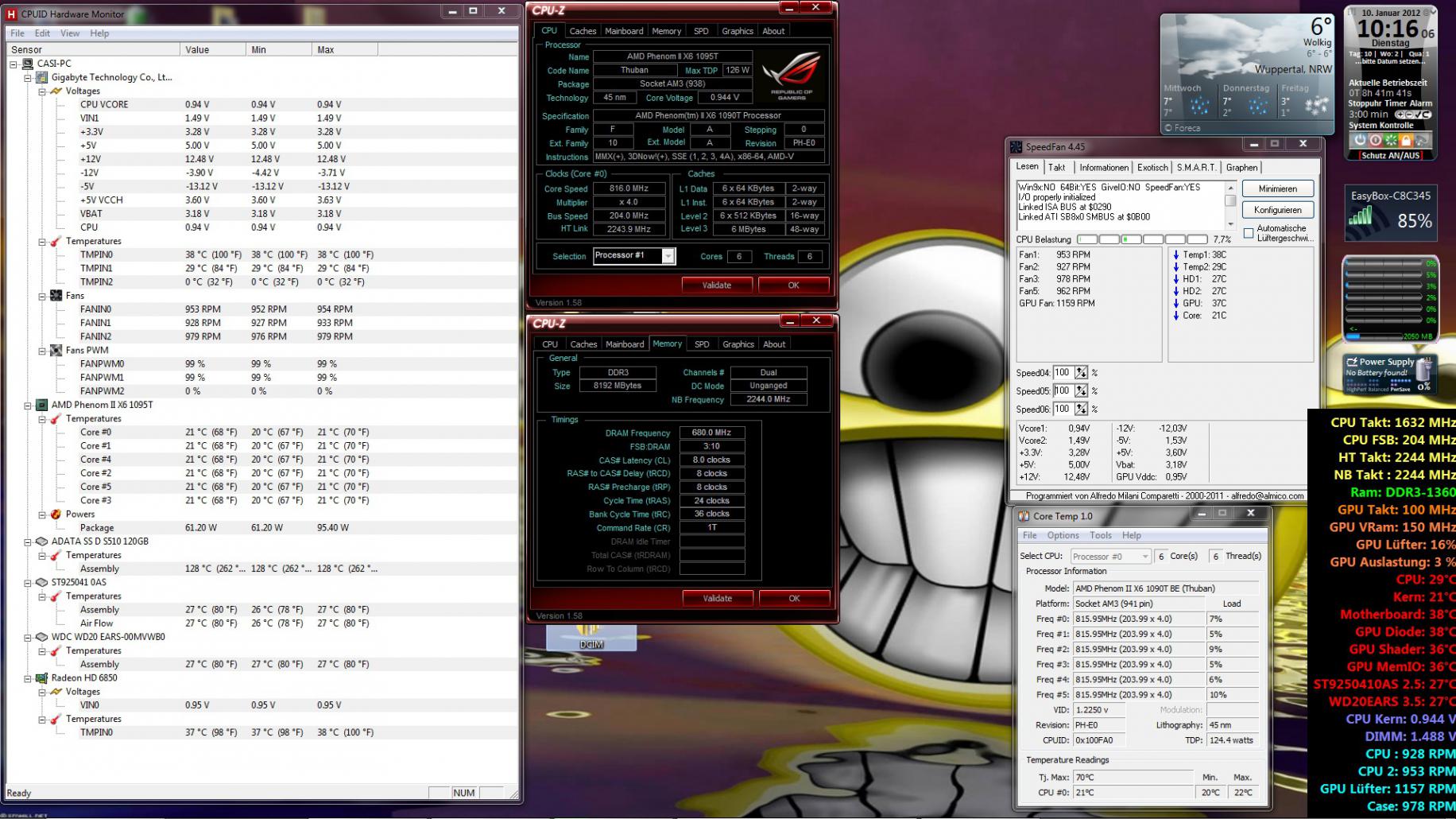Click the red H HWMonitor title icon
This screenshot has height=819, width=1456.
click(x=11, y=14)
